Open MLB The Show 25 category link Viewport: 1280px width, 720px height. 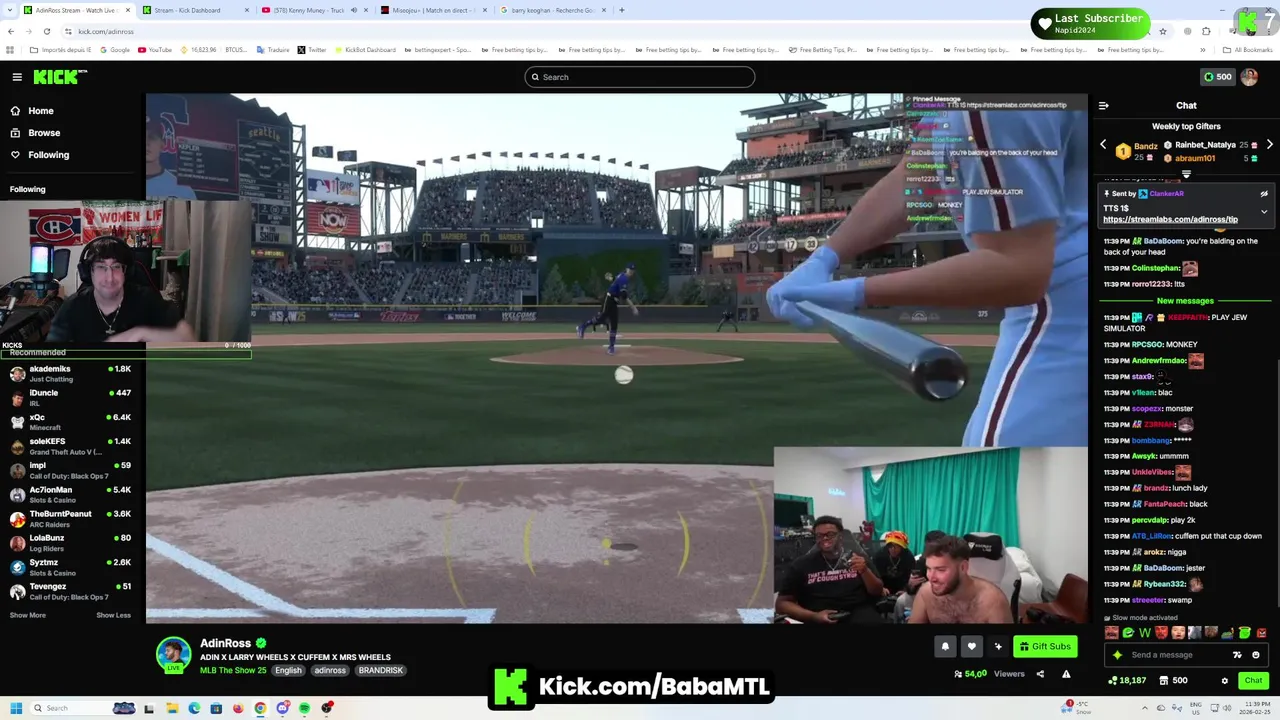click(x=233, y=670)
